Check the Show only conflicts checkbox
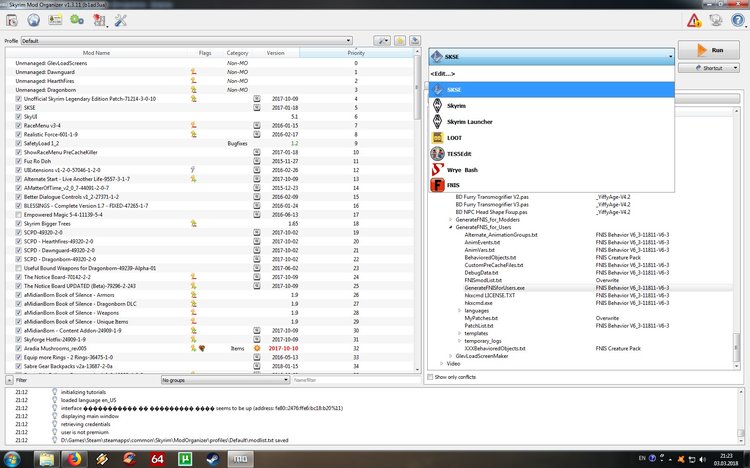 pyautogui.click(x=430, y=377)
